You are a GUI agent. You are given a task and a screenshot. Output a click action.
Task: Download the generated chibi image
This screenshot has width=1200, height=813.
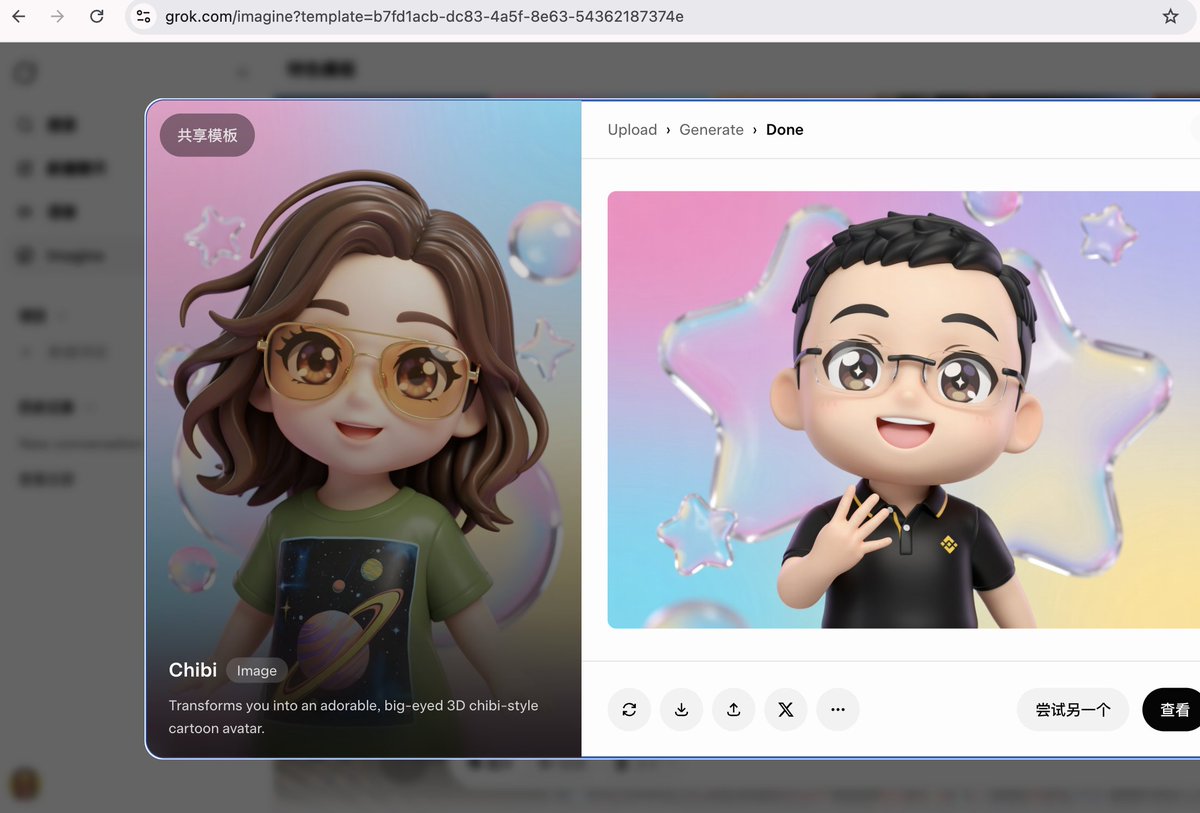click(x=681, y=710)
